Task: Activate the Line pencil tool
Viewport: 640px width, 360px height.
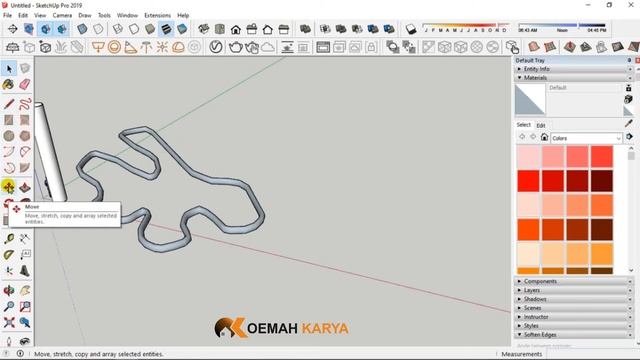Action: click(x=9, y=104)
